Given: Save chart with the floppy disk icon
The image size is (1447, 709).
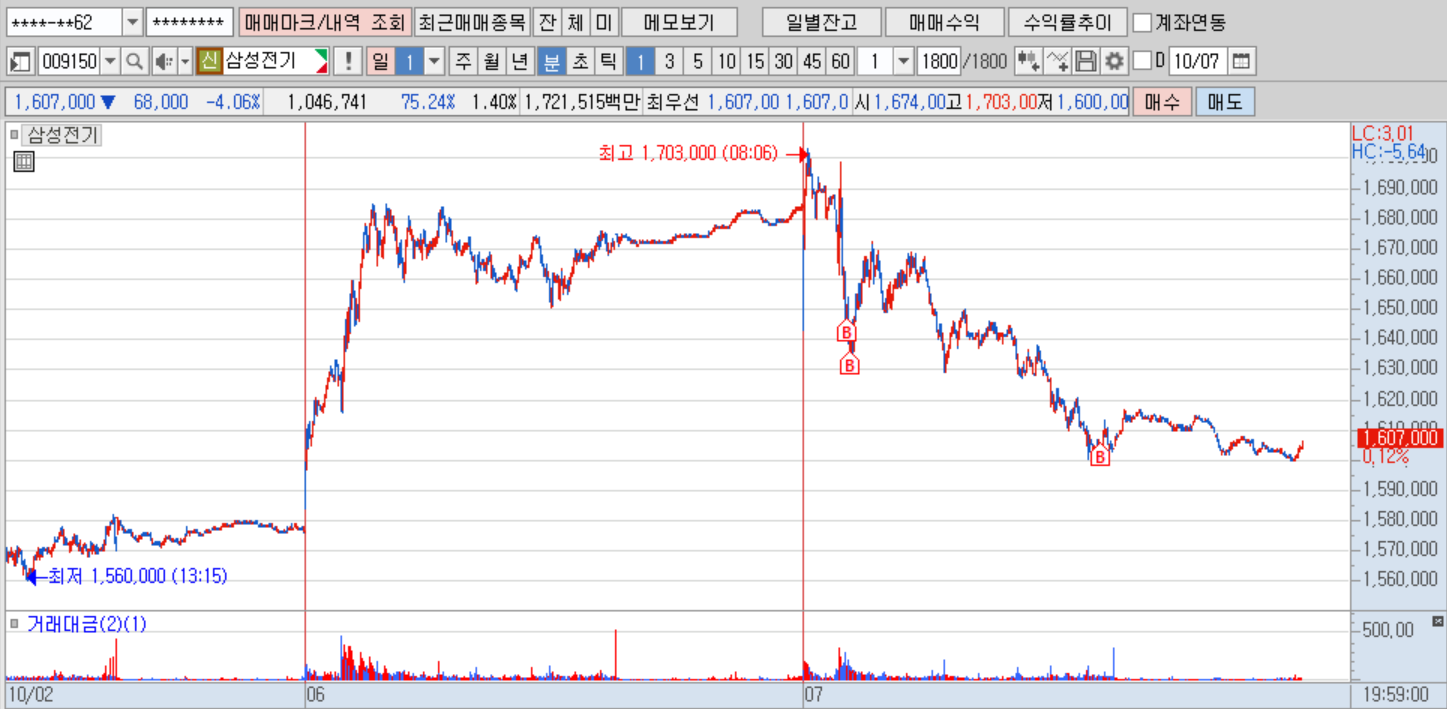Looking at the screenshot, I should point(1085,62).
